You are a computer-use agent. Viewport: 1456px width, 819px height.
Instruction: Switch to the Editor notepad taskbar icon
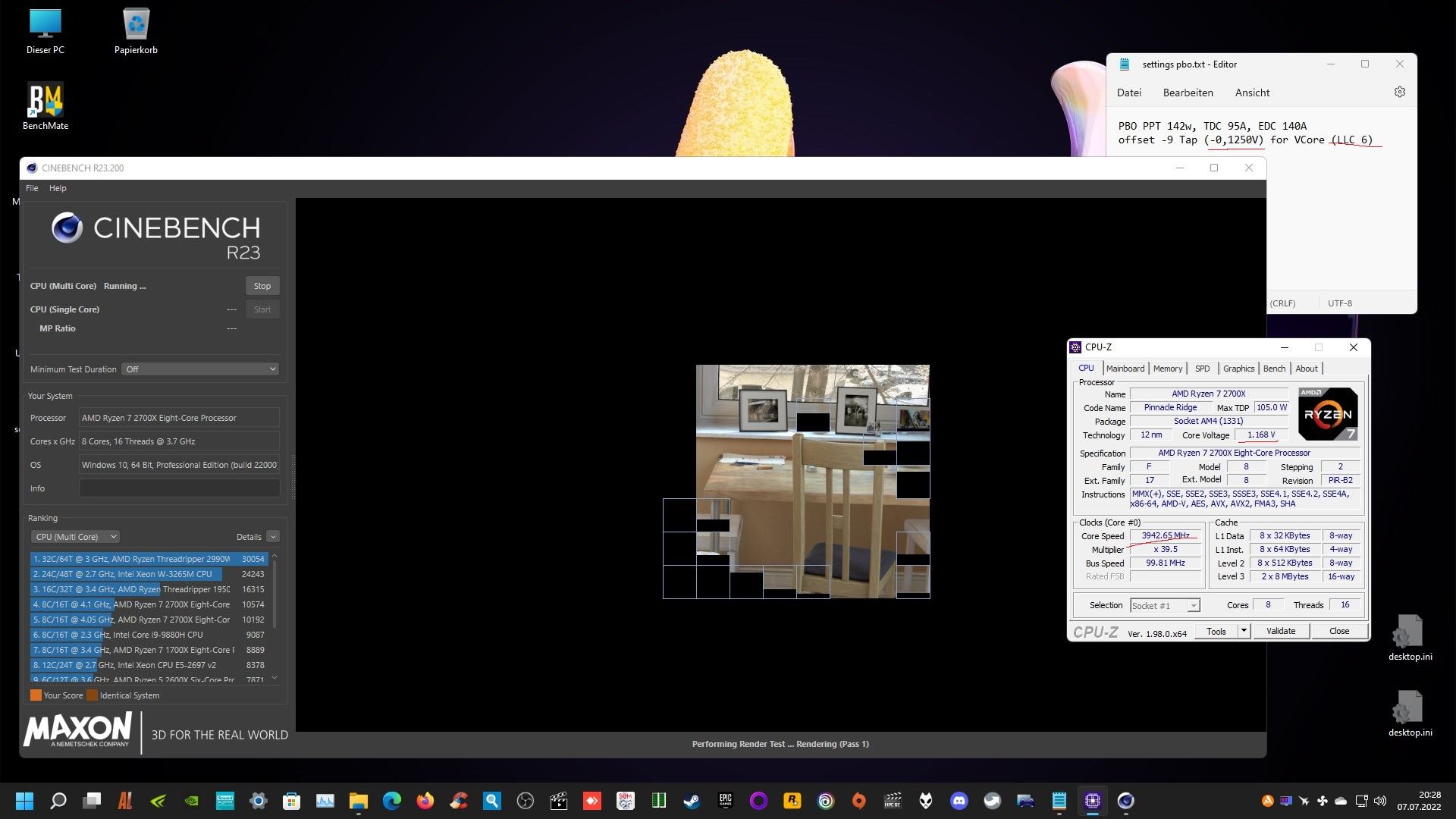1059,801
